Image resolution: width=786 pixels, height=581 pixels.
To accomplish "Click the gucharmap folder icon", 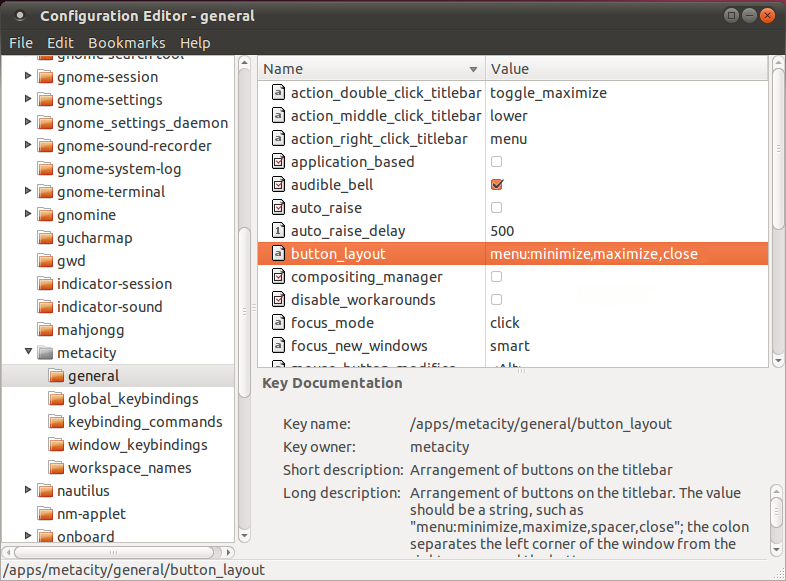I will point(45,238).
